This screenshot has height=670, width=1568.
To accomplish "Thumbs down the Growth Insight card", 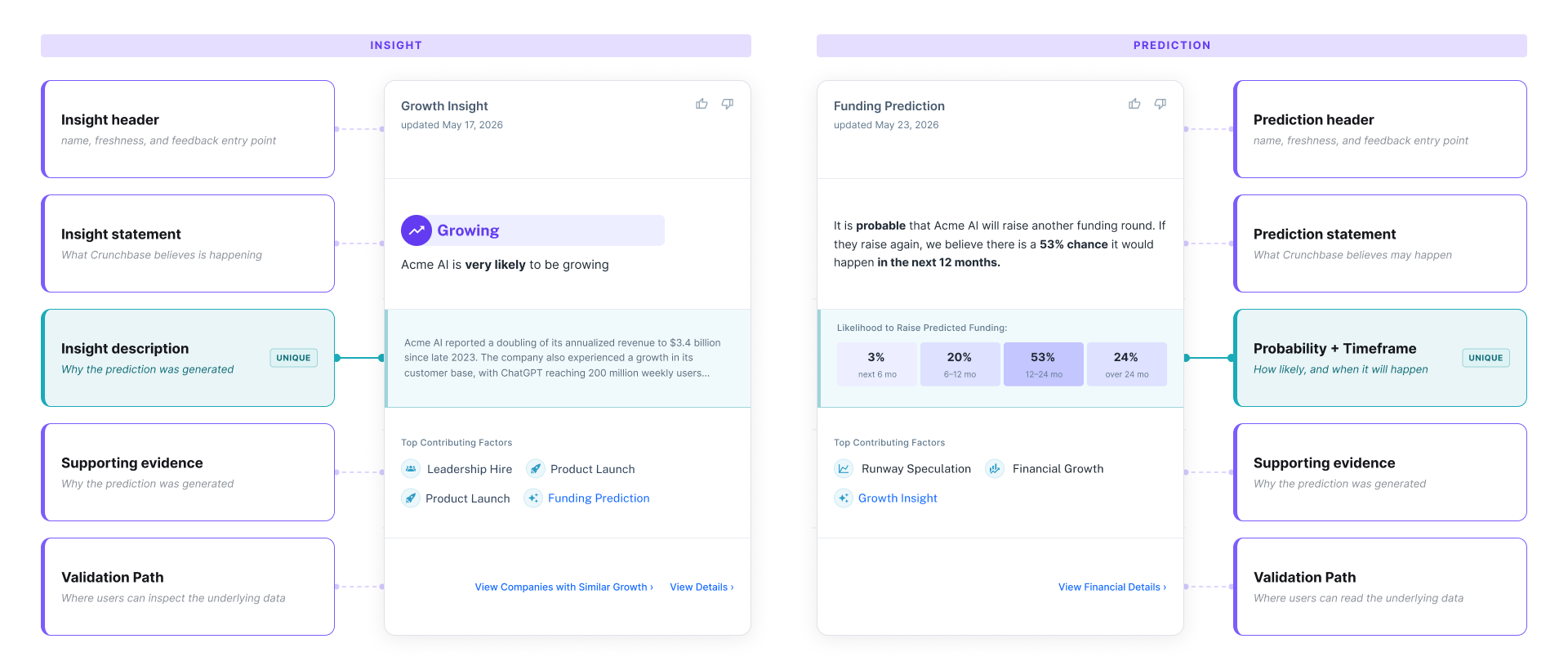I will tap(727, 104).
